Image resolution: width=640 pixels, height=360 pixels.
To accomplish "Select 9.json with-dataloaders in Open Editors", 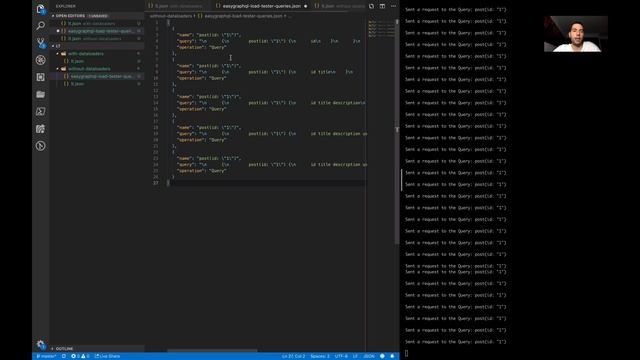I will click(98, 23).
